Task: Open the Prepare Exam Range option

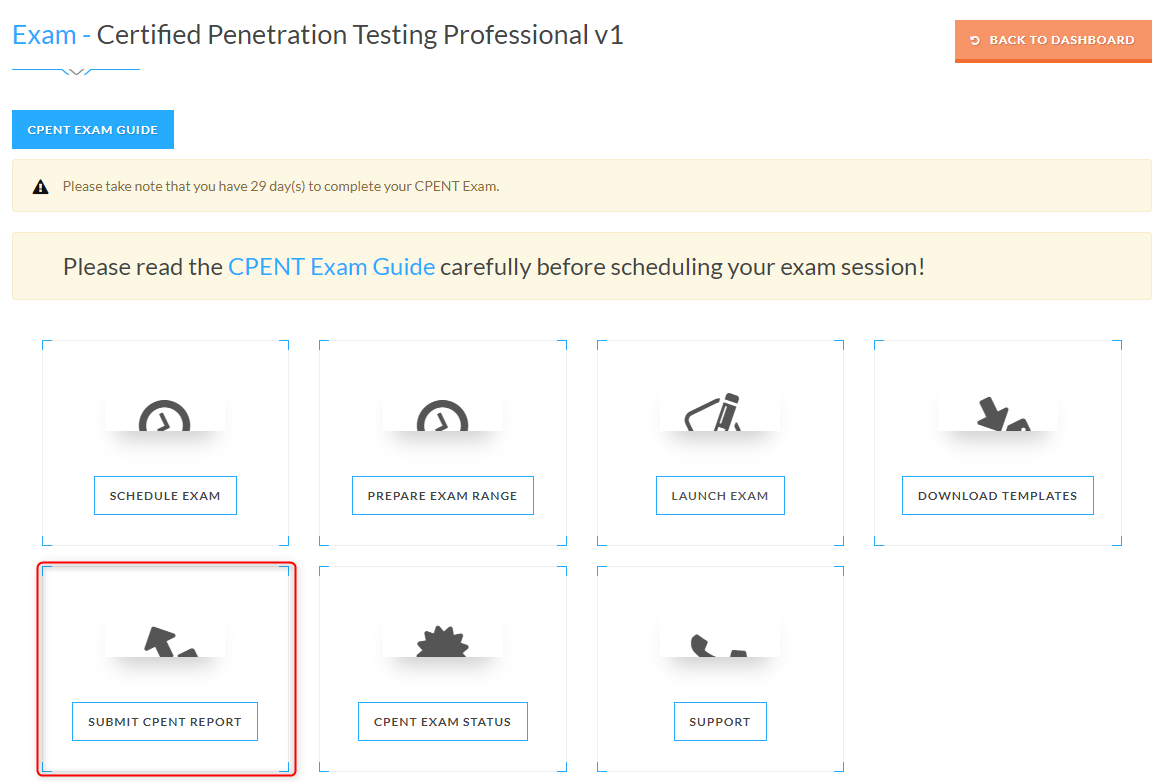Action: pos(442,496)
